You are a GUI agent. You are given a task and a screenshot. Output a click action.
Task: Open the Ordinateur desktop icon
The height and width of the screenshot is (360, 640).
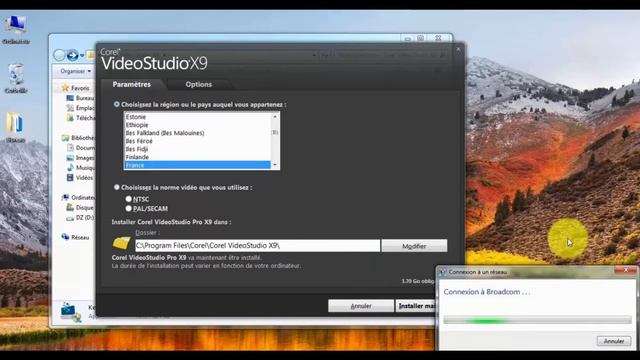[16, 29]
